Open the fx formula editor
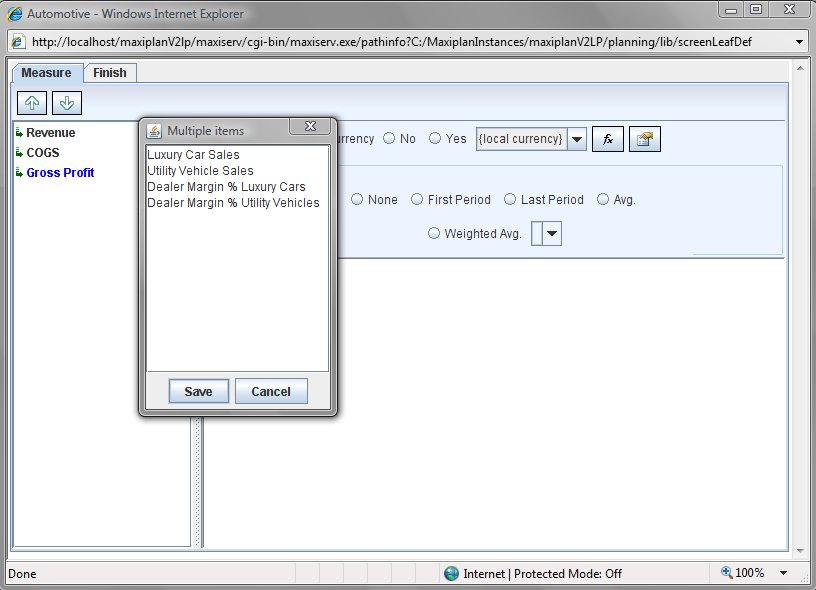 607,139
